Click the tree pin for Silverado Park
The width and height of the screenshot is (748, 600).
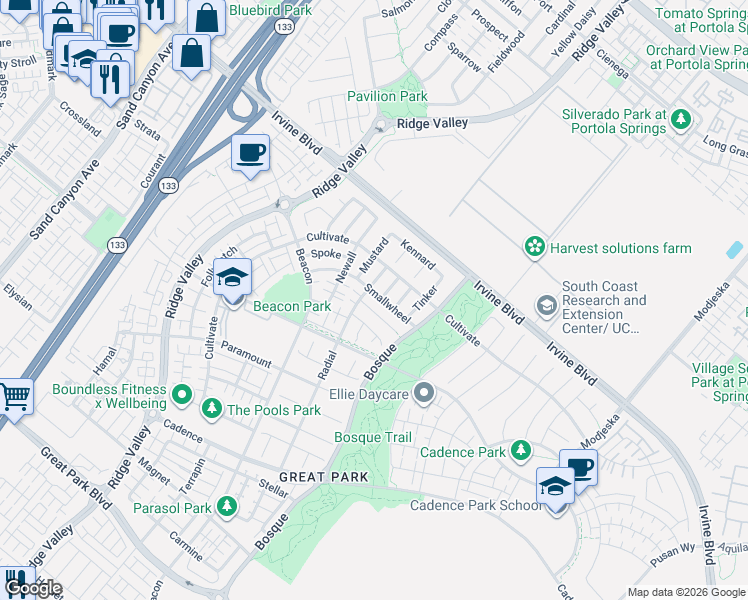[681, 119]
